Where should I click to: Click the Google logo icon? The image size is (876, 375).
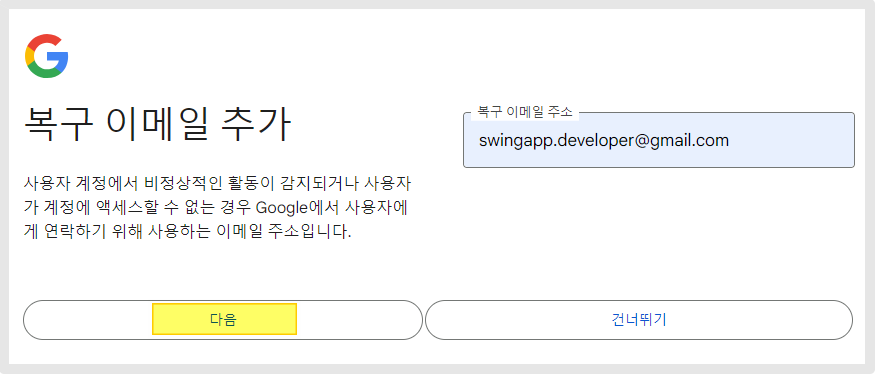click(46, 56)
